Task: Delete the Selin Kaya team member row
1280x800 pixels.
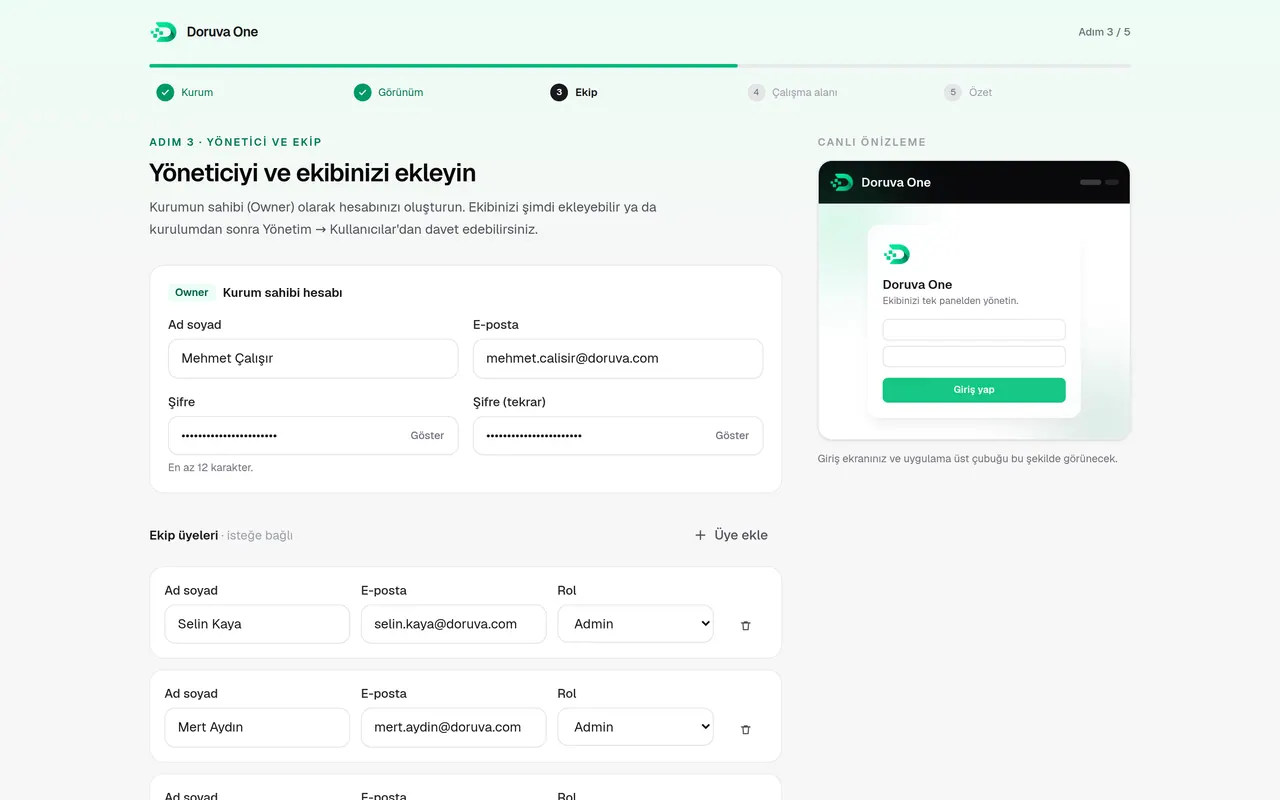Action: click(x=745, y=625)
